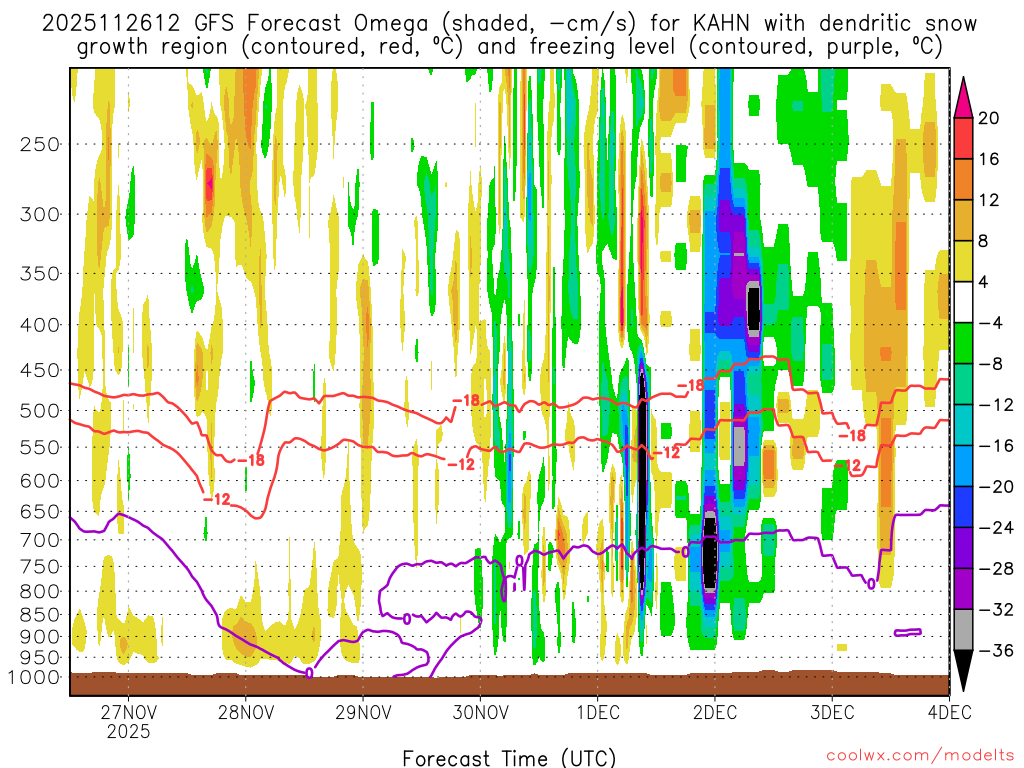Click the purple 0 label on 850 line
1024x768 pixels.
coord(407,618)
